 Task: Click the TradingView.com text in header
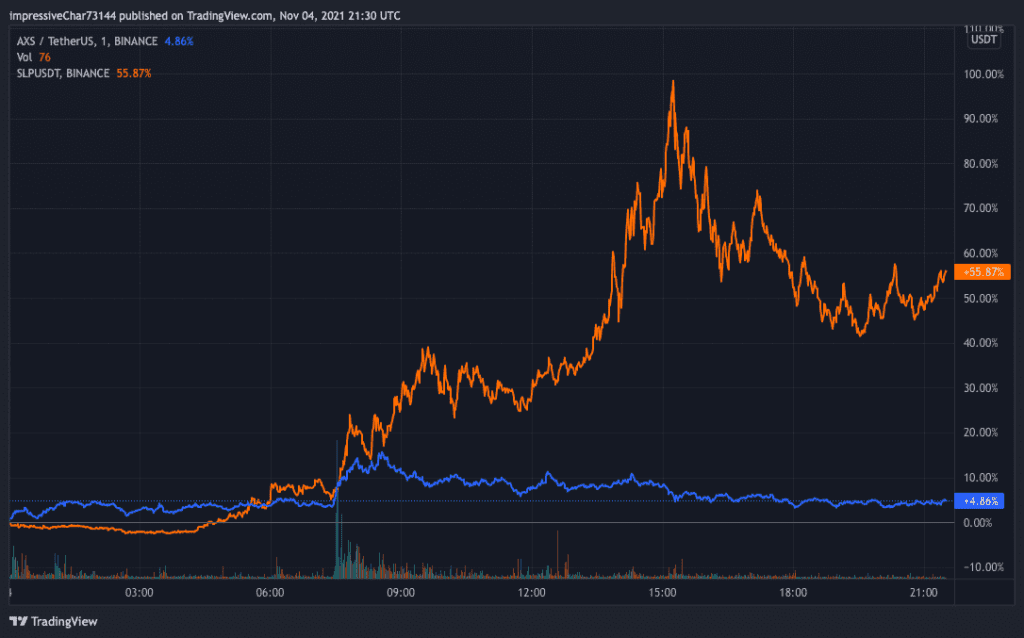tap(206, 16)
